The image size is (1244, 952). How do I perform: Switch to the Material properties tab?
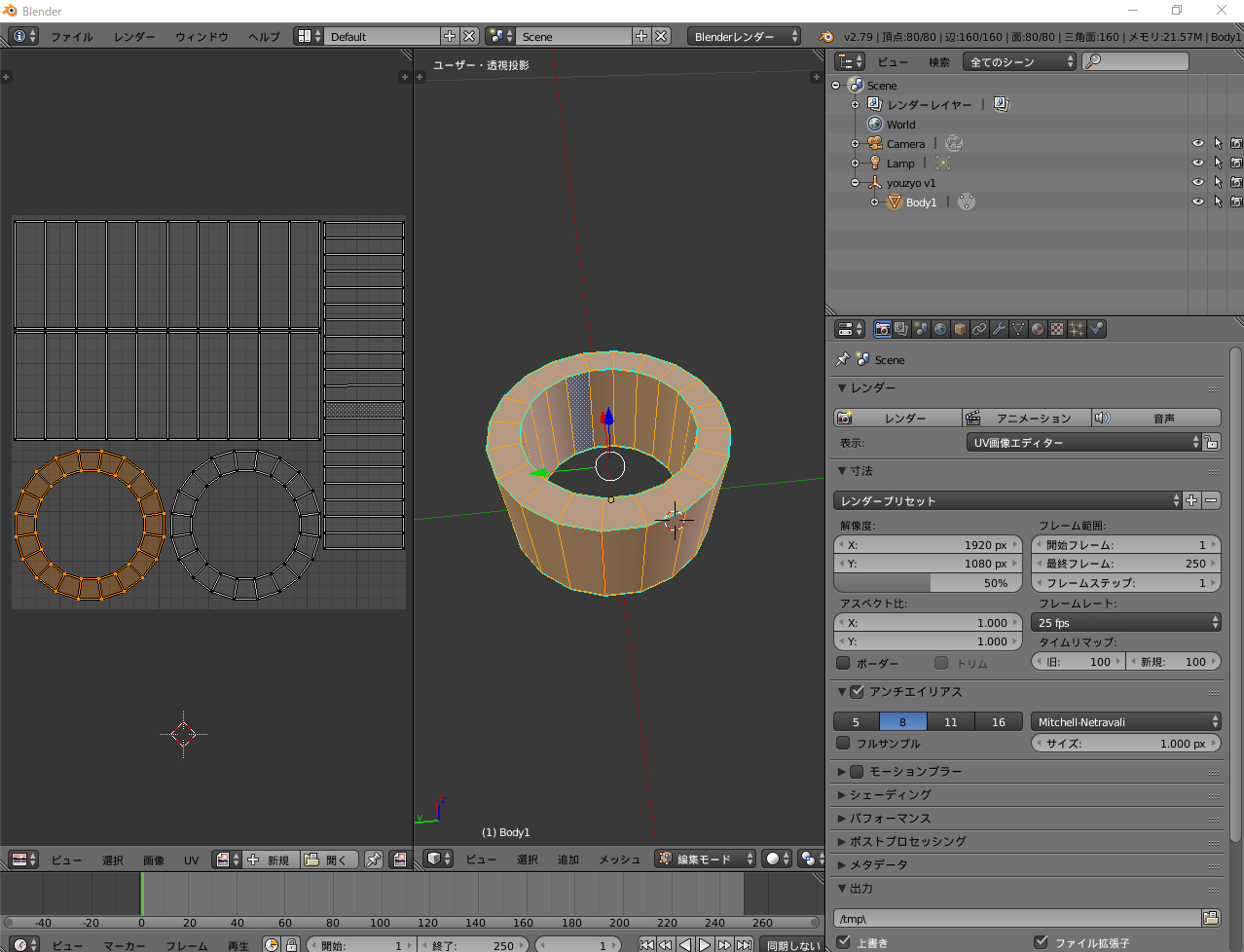[x=1038, y=329]
